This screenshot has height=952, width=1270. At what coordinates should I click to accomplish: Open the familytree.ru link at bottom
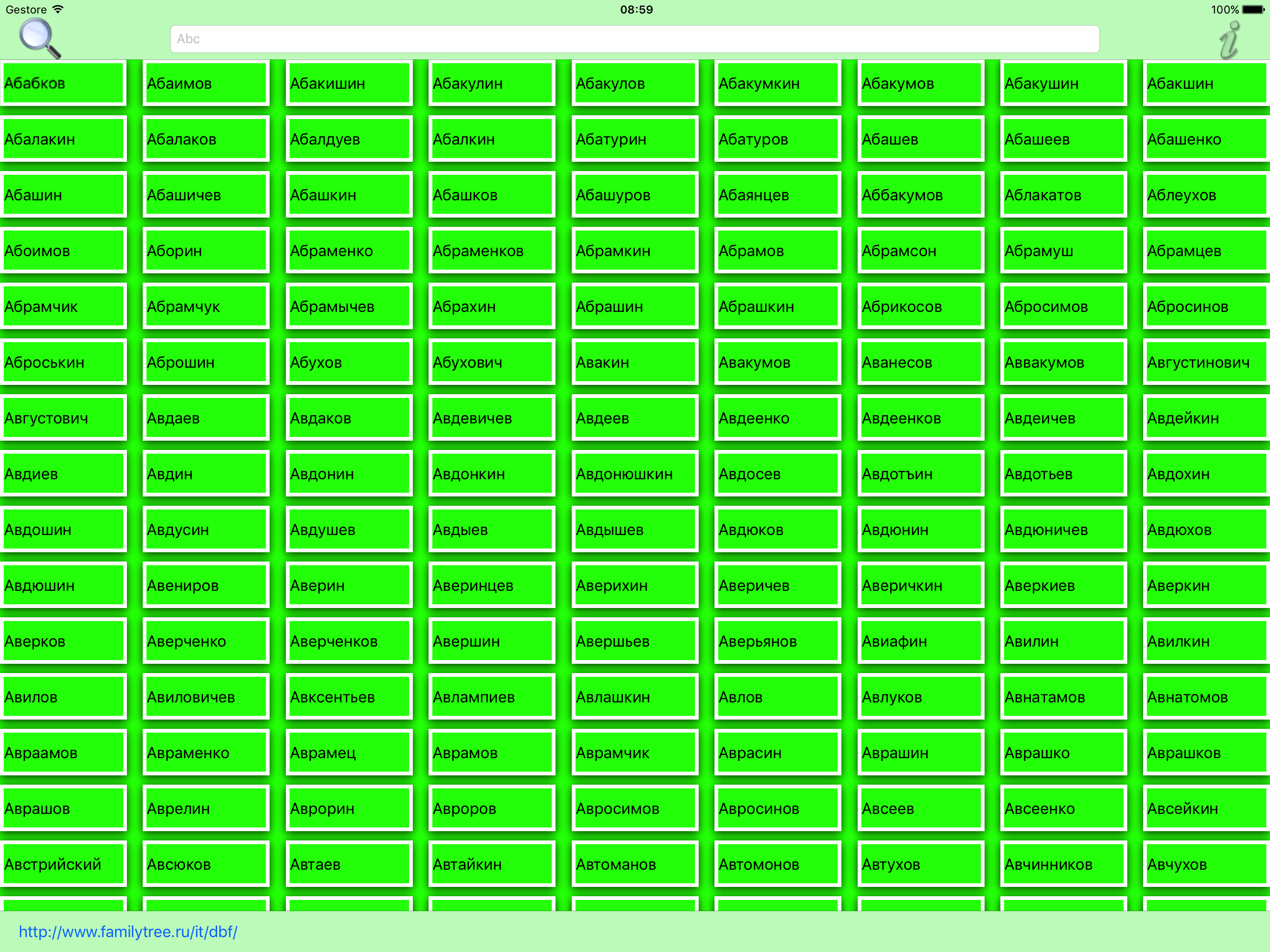(x=128, y=932)
